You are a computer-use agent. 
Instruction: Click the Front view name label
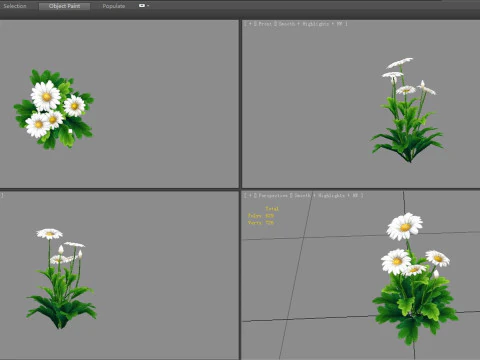[x=265, y=24]
